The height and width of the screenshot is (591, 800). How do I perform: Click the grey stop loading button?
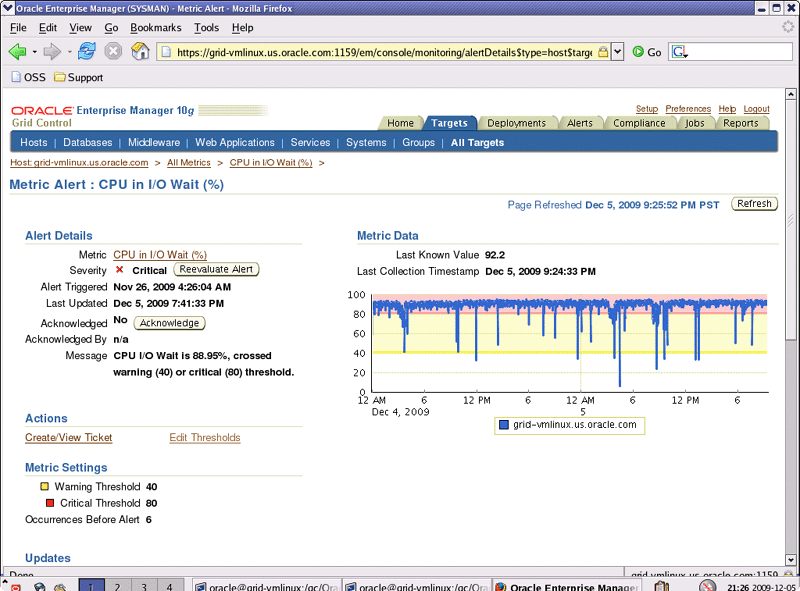tap(113, 51)
